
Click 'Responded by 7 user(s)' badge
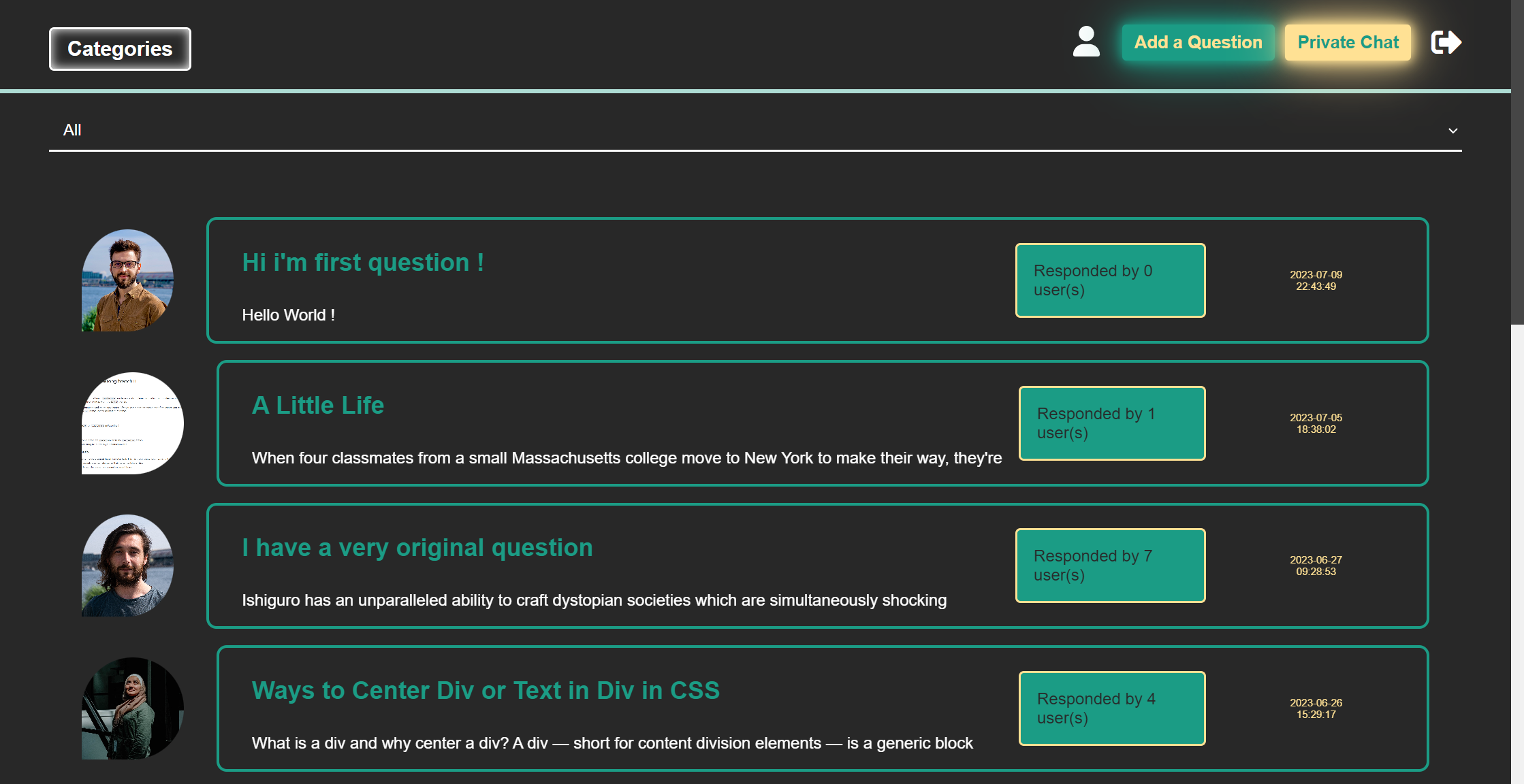point(1111,566)
